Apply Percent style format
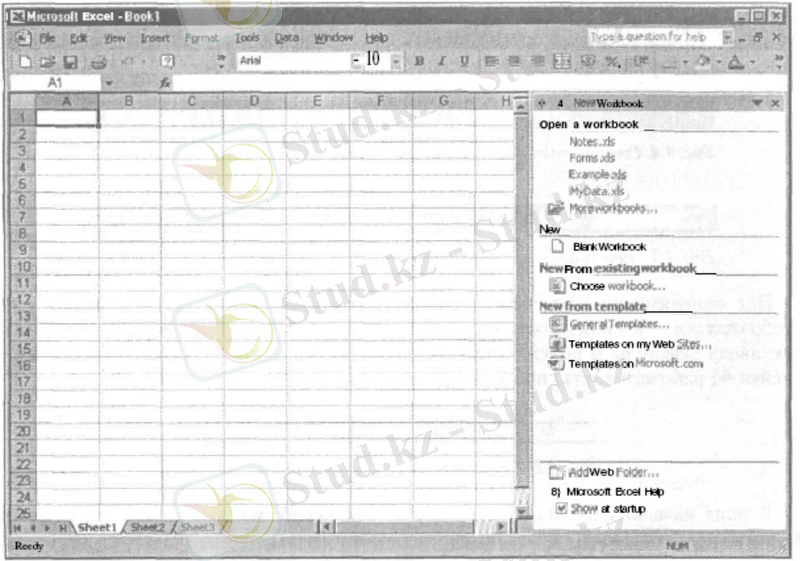 [x=612, y=62]
